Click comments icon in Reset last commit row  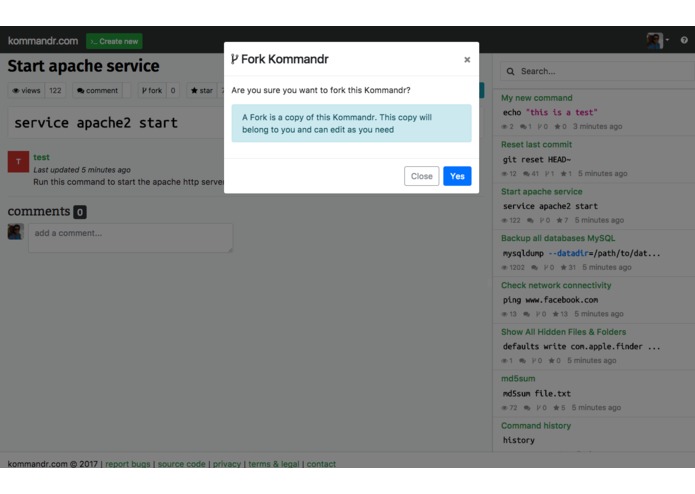click(x=526, y=174)
